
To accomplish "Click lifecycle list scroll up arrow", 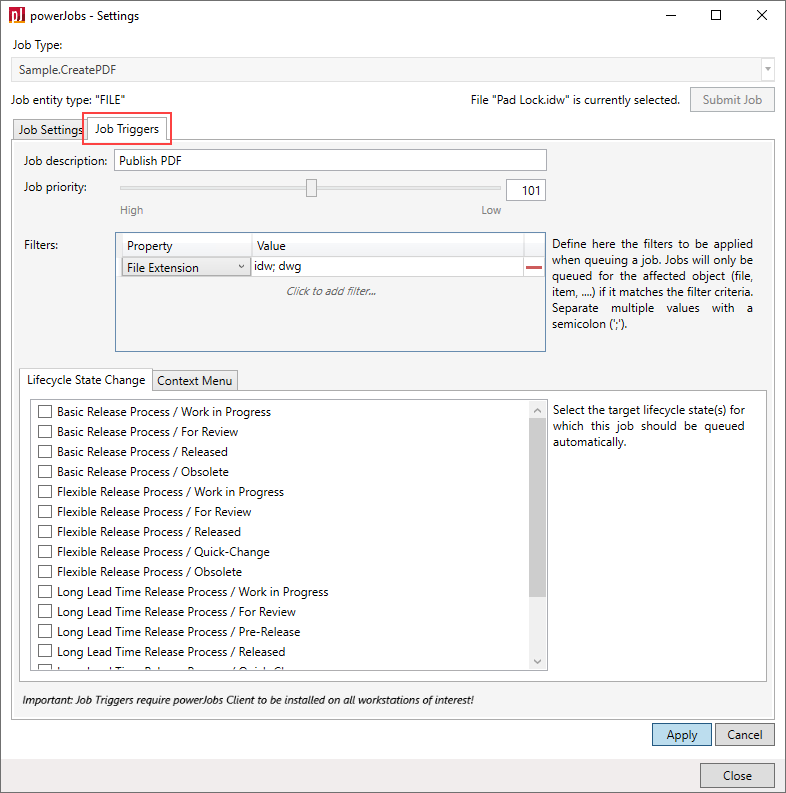I will pos(537,410).
